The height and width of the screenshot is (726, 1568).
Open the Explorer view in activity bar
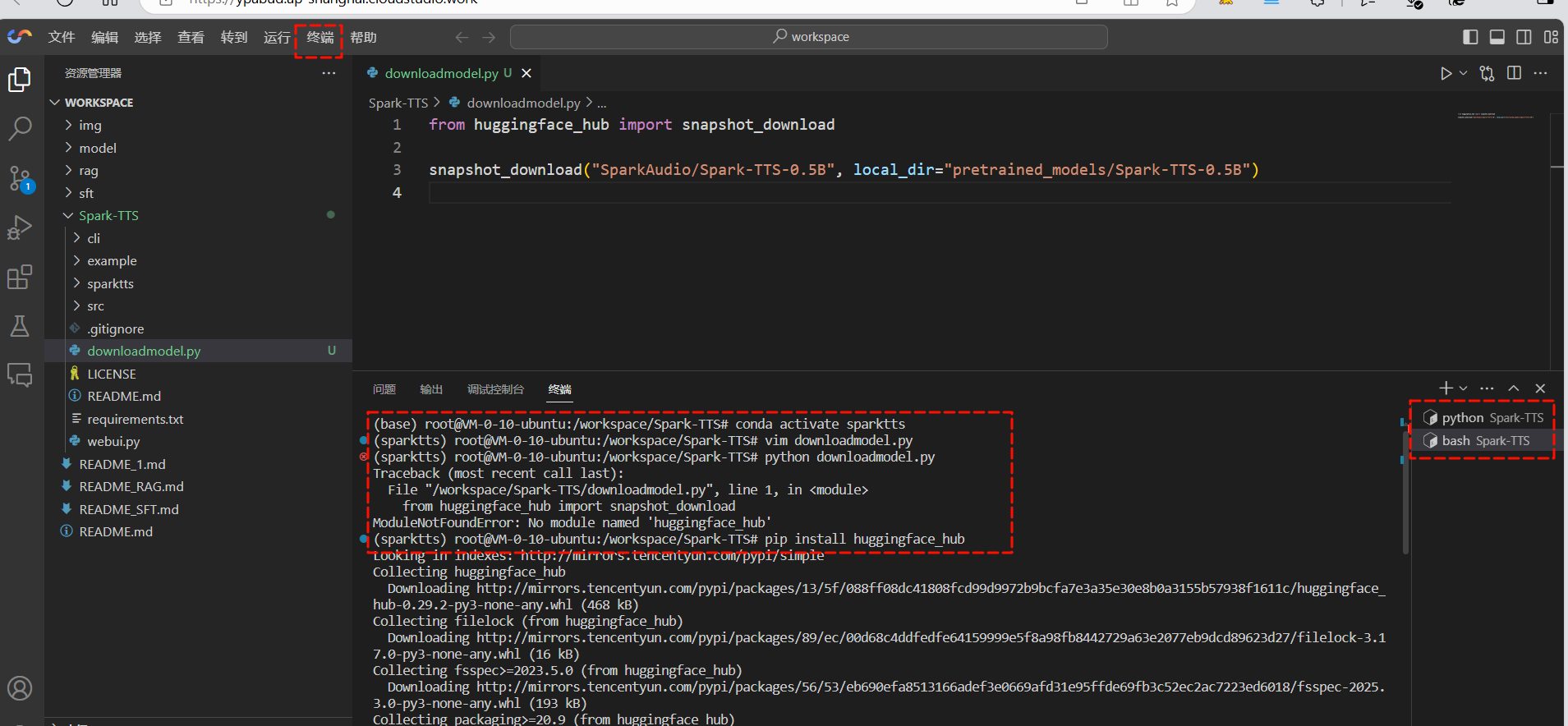(20, 80)
